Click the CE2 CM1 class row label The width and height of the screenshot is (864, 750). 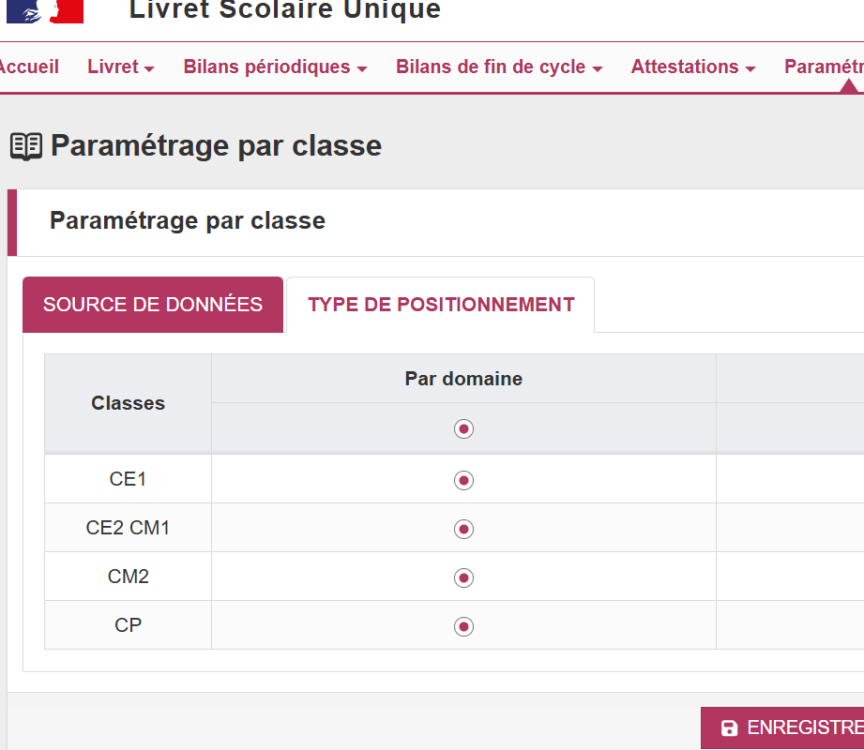point(128,528)
